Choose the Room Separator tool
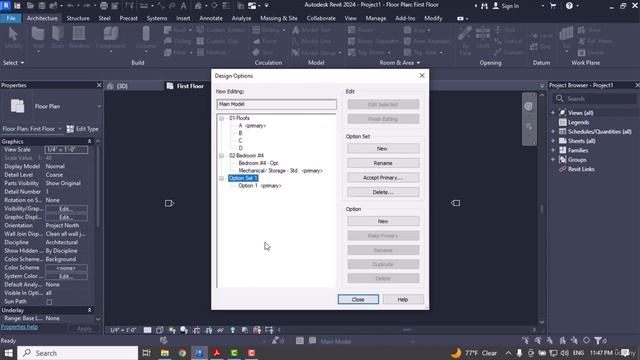 (373, 41)
